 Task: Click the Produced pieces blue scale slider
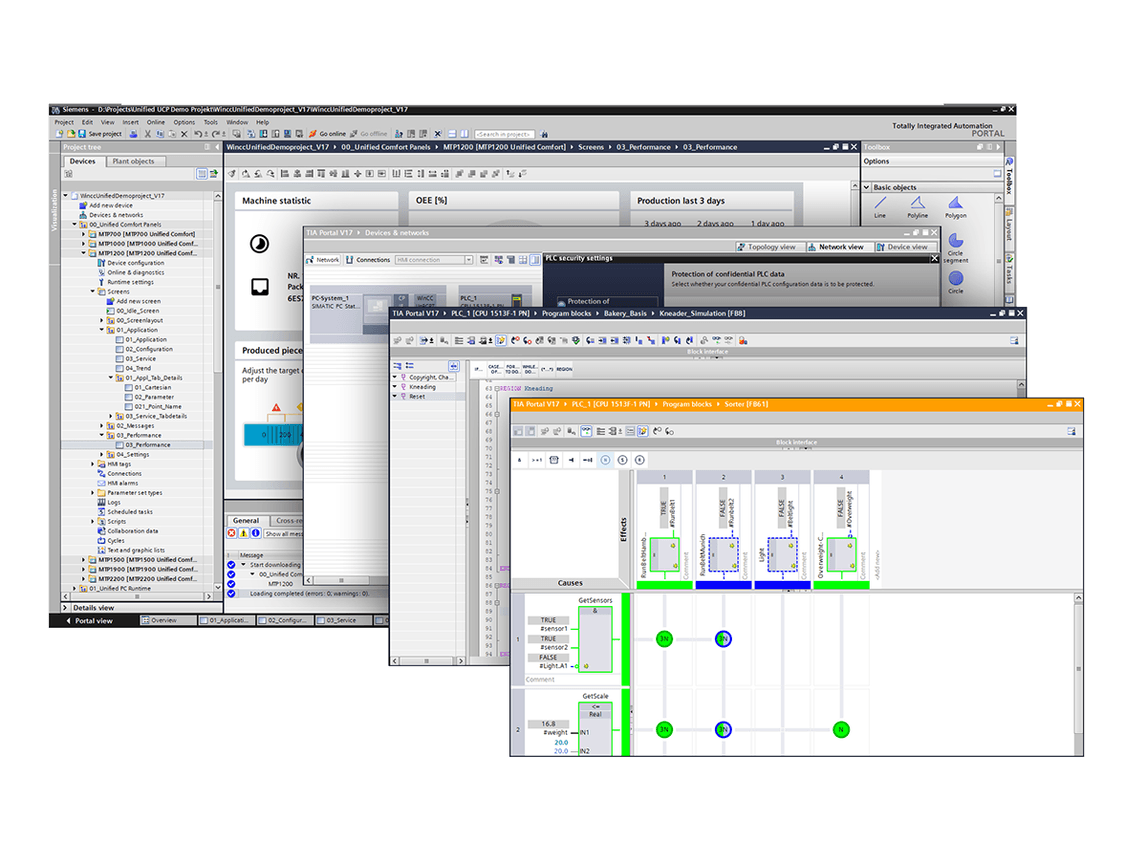(x=273, y=435)
